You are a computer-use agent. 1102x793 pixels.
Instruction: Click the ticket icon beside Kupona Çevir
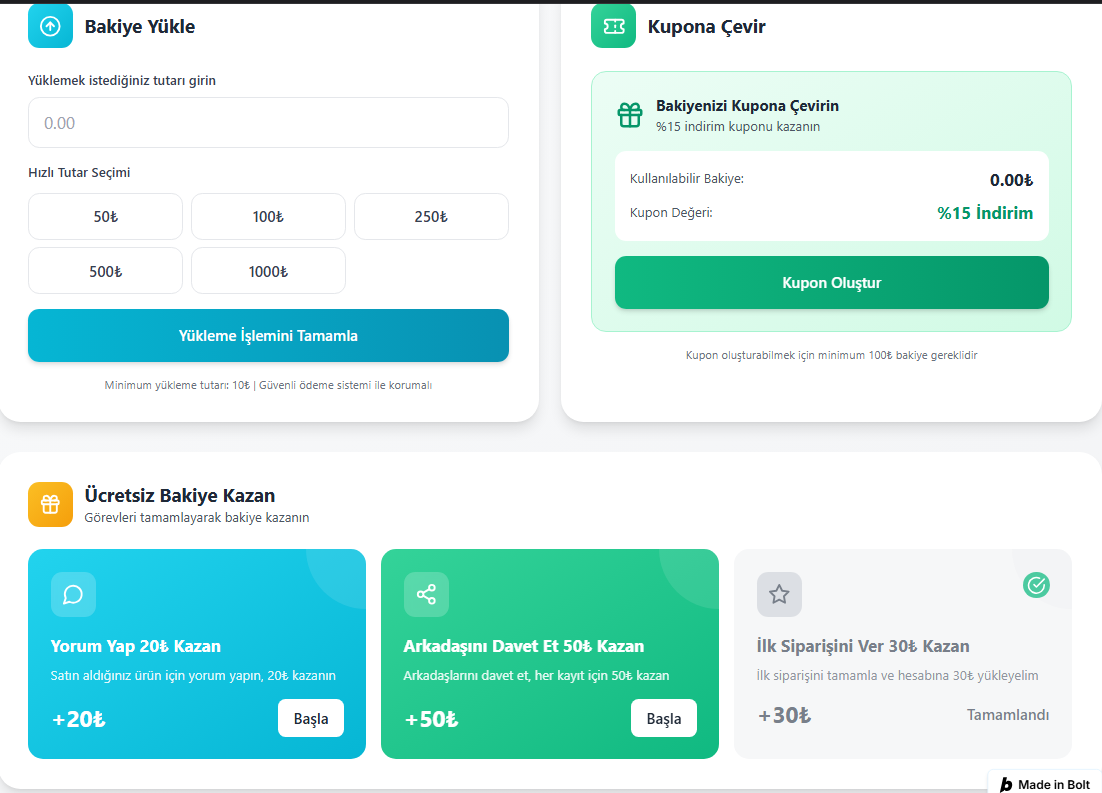613,26
